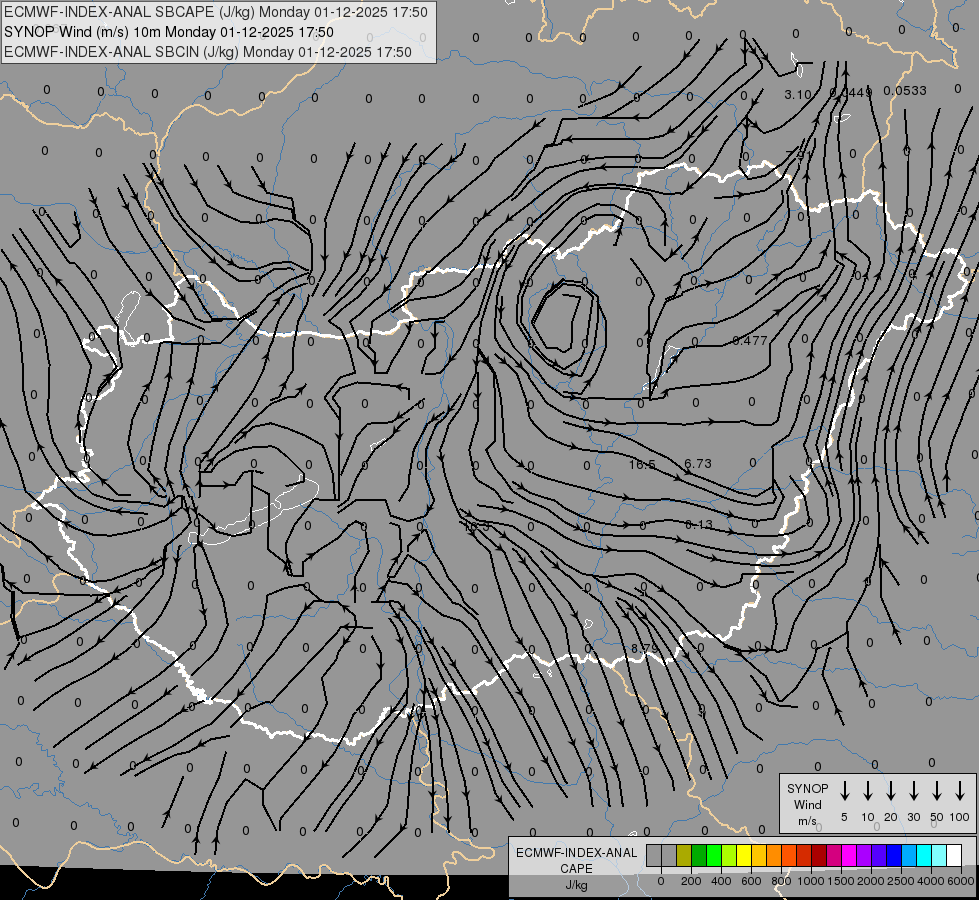Pick the pure yellow CAPE scale swatch
Viewport: 979px width, 900px height.
tap(744, 855)
